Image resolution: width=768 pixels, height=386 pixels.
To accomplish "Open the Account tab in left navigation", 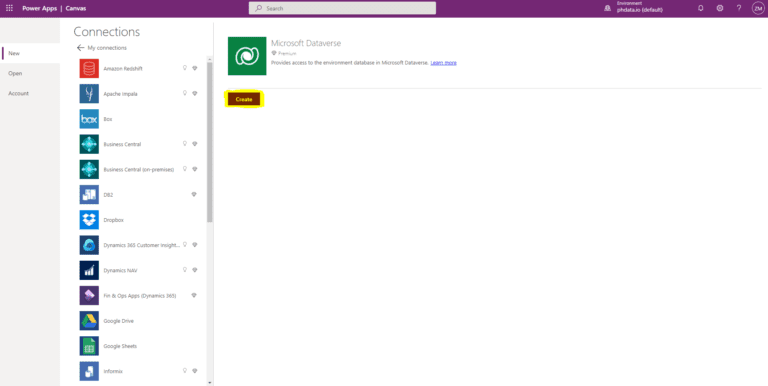I will coord(30,93).
